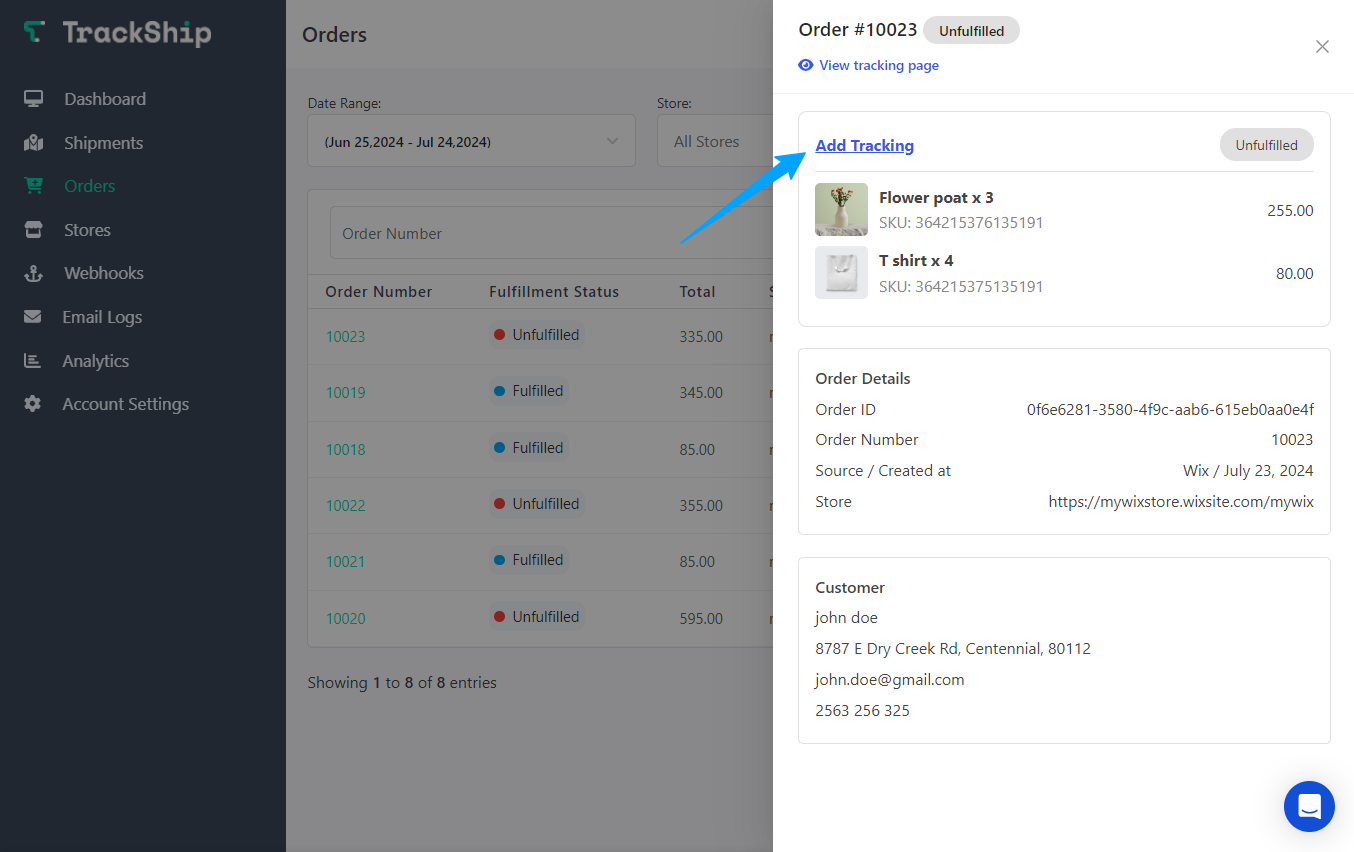Click the Unfulfilled badge beside Order #10023
1354x852 pixels.
click(971, 30)
